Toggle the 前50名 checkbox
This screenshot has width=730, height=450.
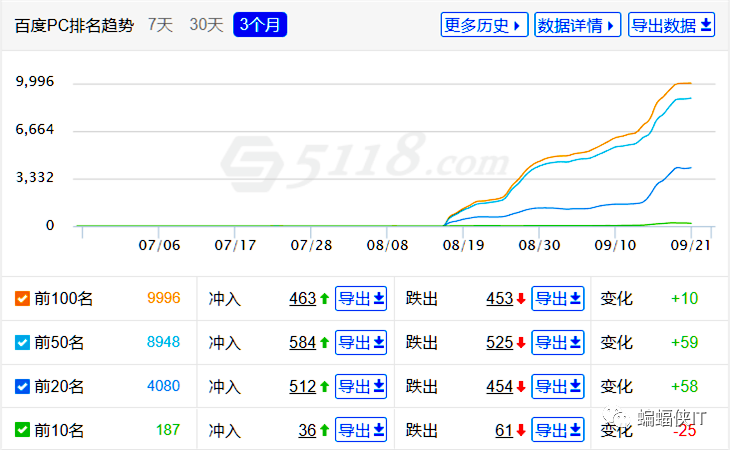click(22, 343)
